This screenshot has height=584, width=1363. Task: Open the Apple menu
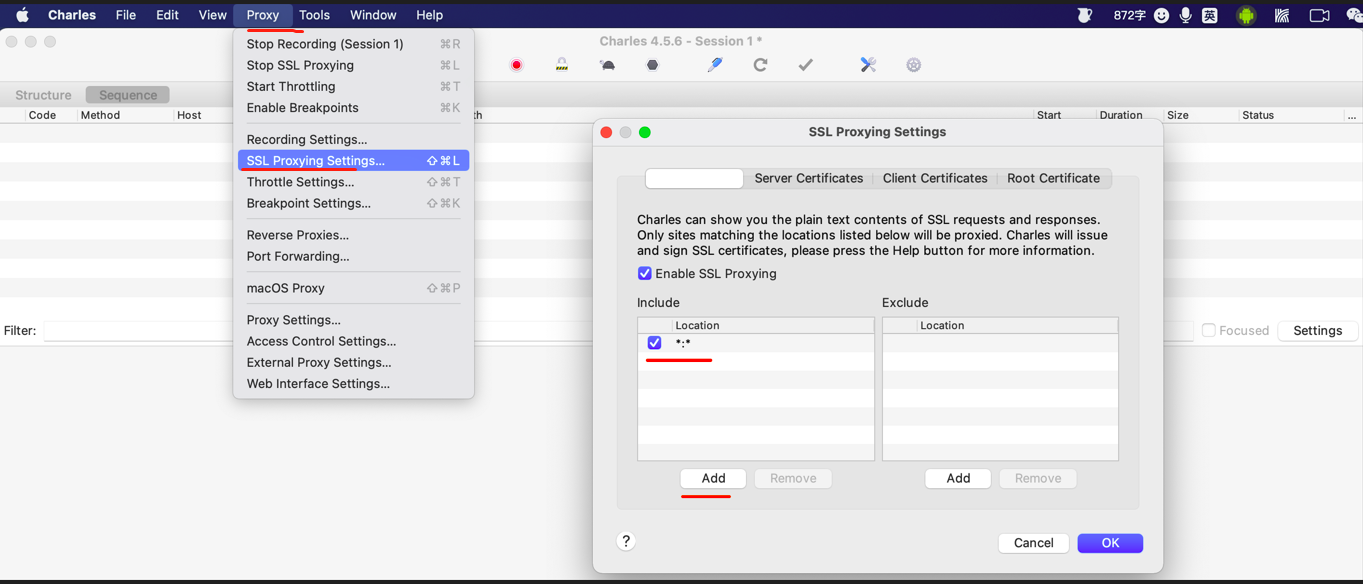[x=22, y=15]
